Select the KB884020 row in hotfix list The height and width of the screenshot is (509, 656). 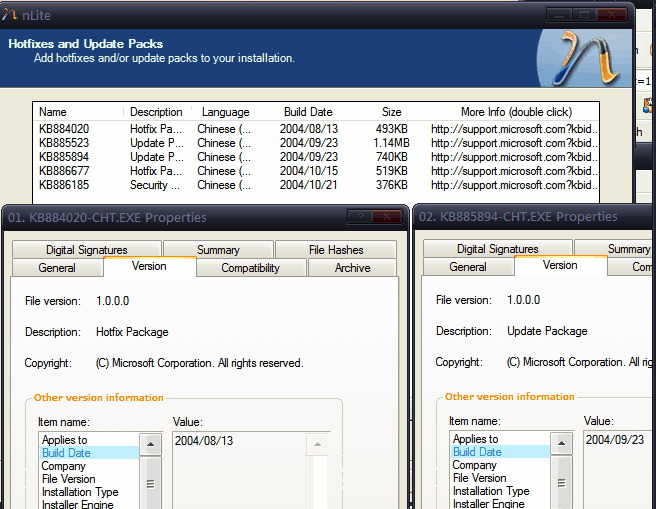[x=316, y=129]
